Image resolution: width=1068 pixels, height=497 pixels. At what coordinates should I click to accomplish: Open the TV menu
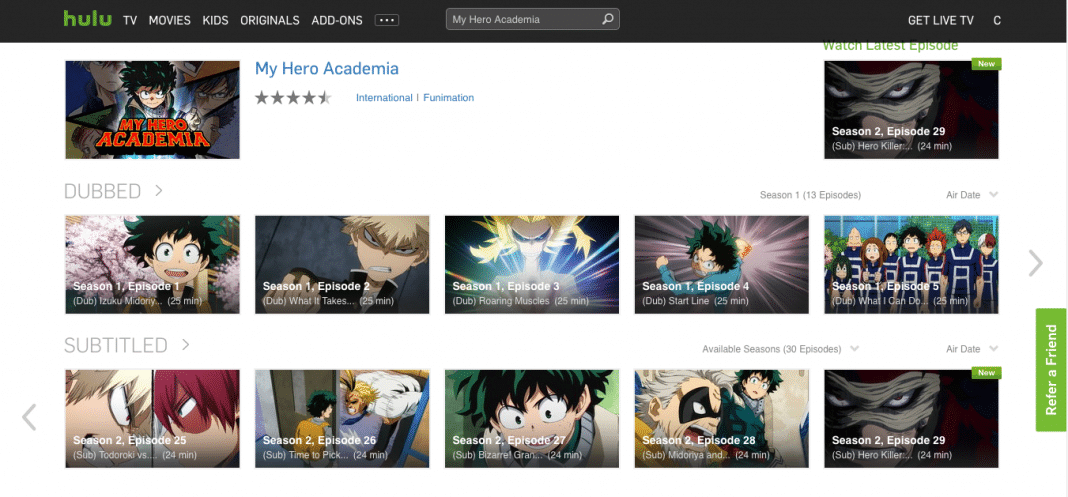[x=130, y=20]
